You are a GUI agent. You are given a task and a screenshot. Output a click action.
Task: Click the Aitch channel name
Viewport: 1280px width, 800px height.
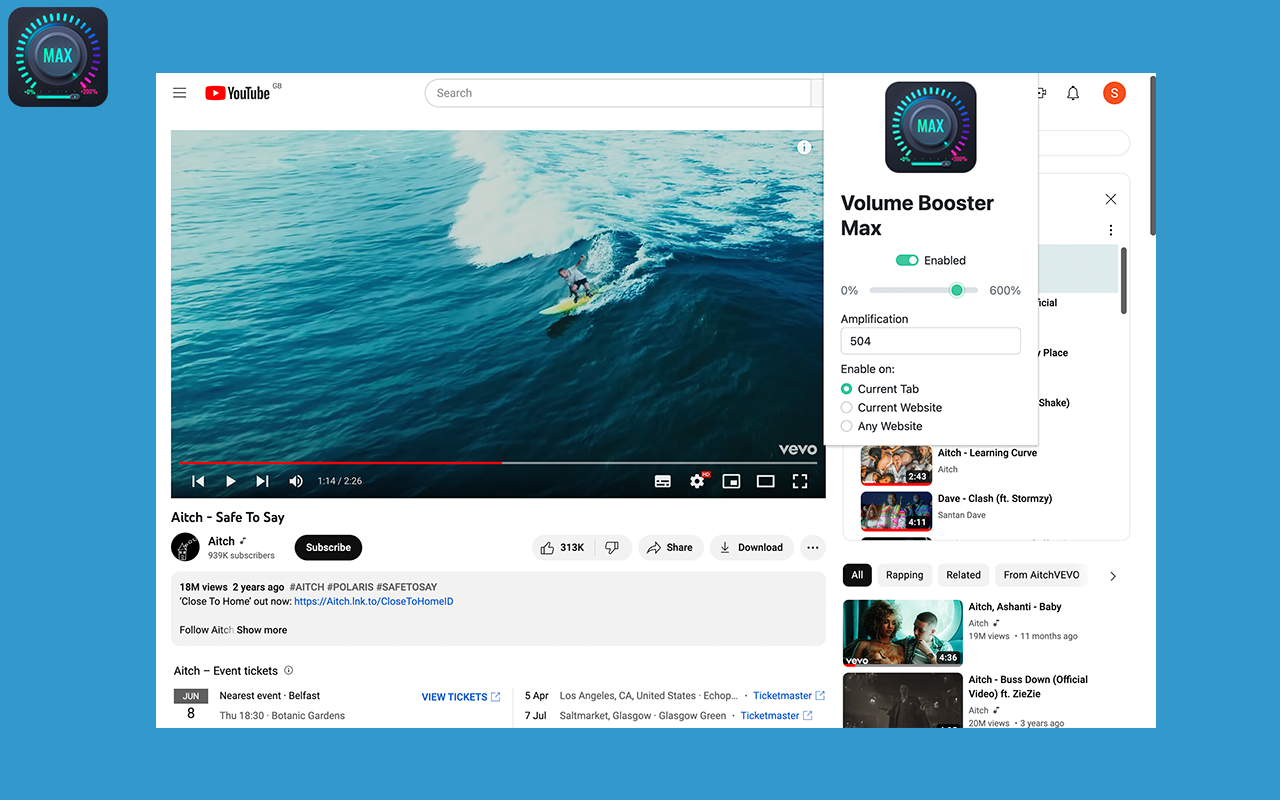(221, 541)
